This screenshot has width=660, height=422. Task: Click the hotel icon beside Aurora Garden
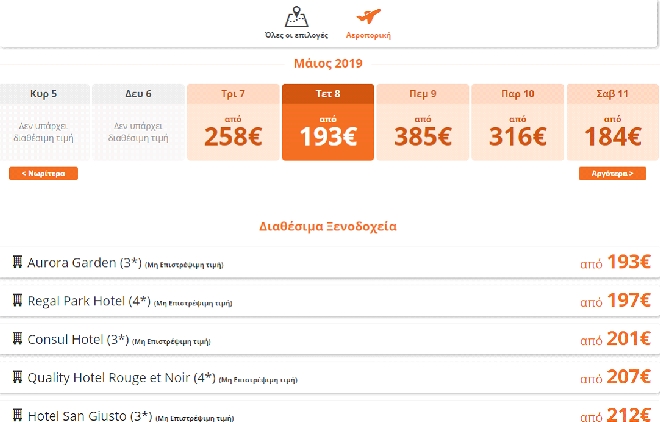tap(17, 262)
